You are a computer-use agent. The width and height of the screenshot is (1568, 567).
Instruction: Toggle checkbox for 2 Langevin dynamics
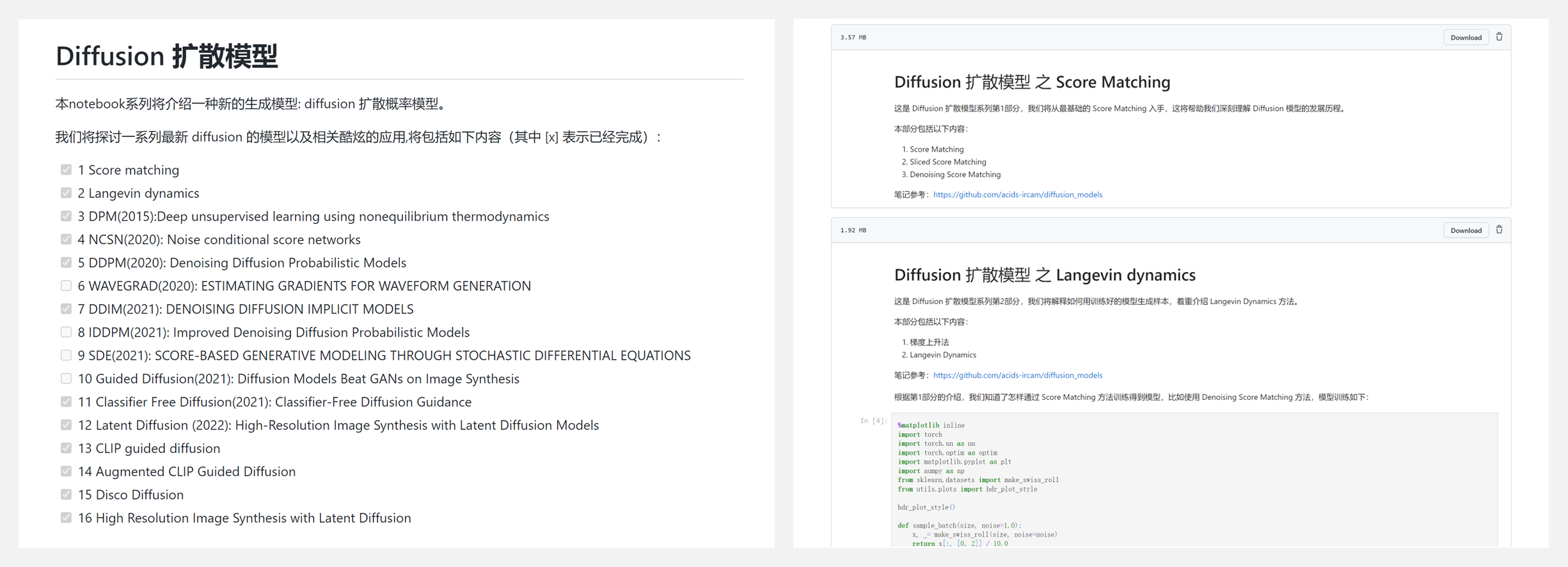pos(66,193)
